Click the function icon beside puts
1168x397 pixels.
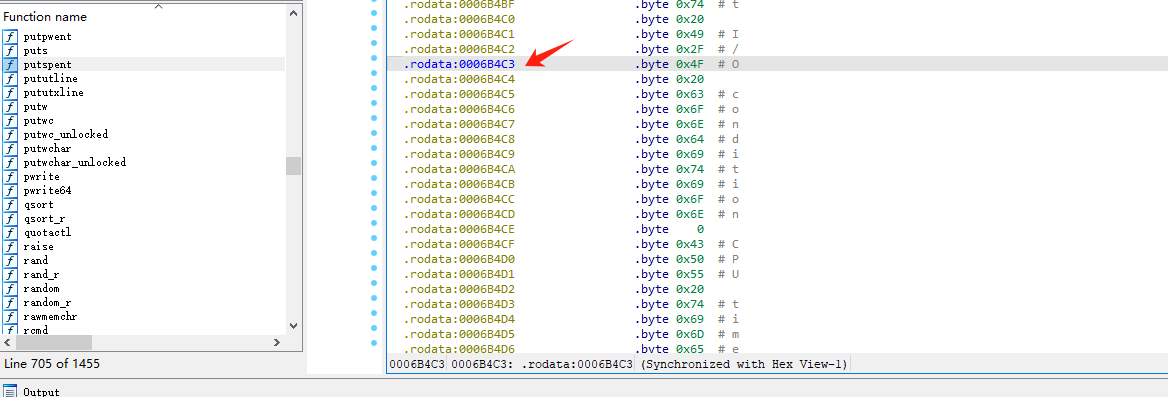pyautogui.click(x=10, y=51)
